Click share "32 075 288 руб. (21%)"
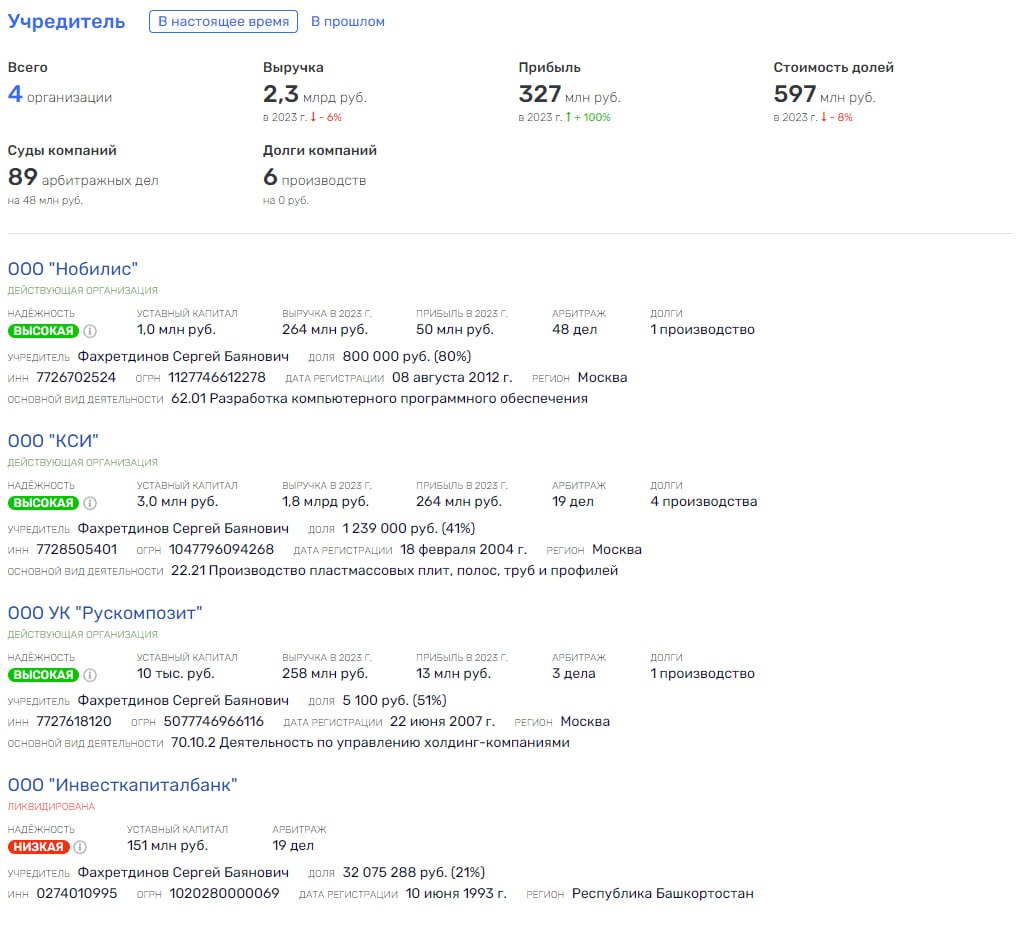The image size is (1018, 925). click(414, 872)
